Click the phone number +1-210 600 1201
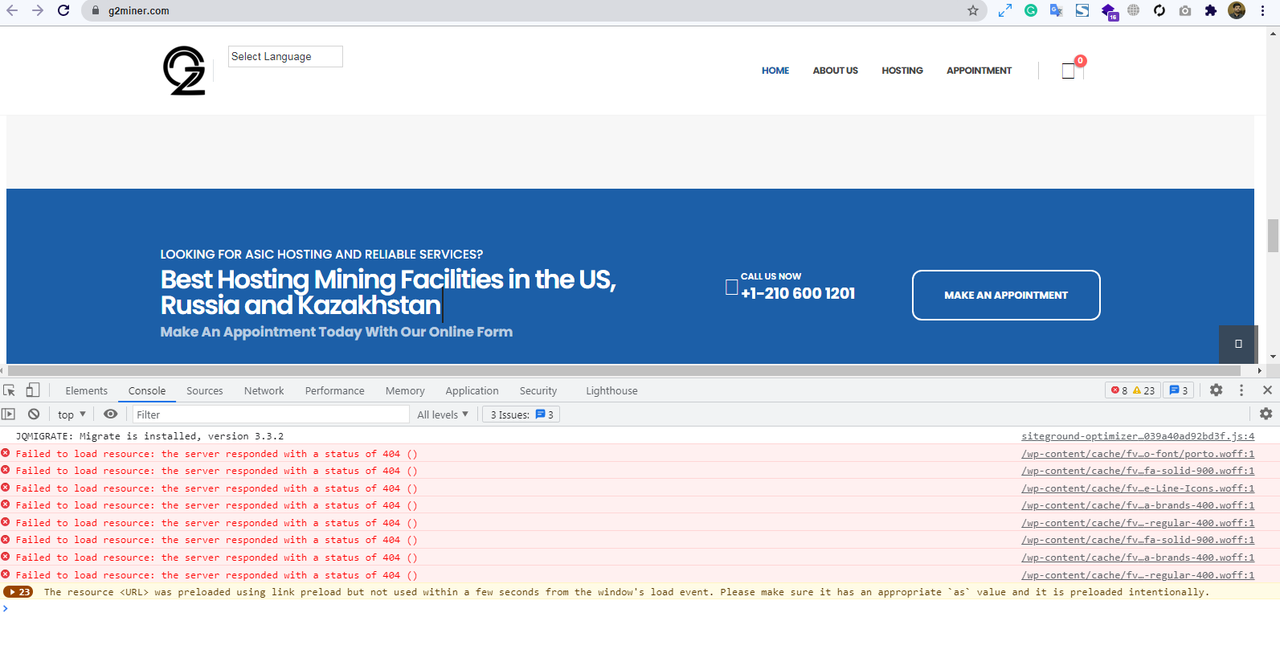 [x=798, y=294]
